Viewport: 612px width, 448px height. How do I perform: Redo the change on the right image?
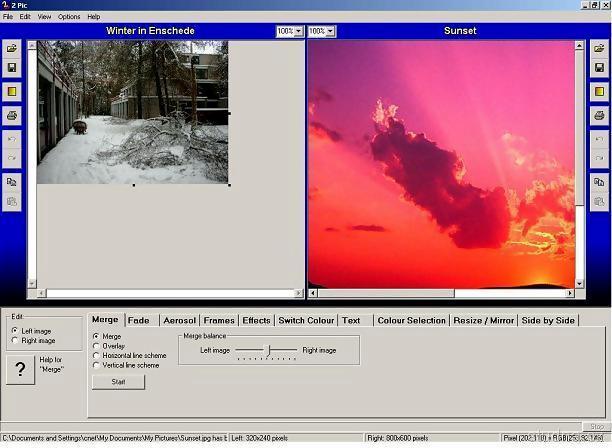click(x=599, y=158)
